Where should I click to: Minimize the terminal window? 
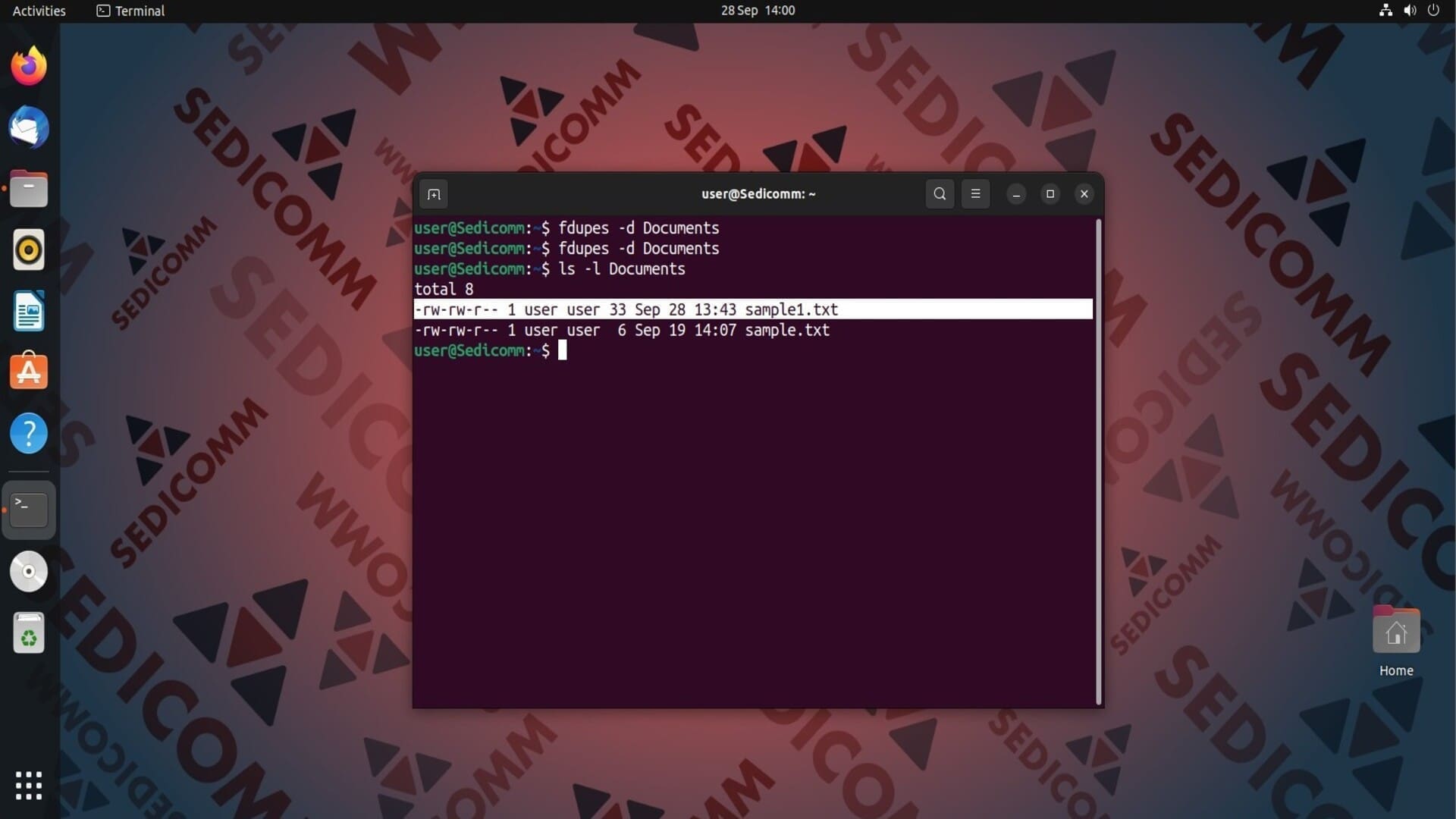(x=1016, y=194)
